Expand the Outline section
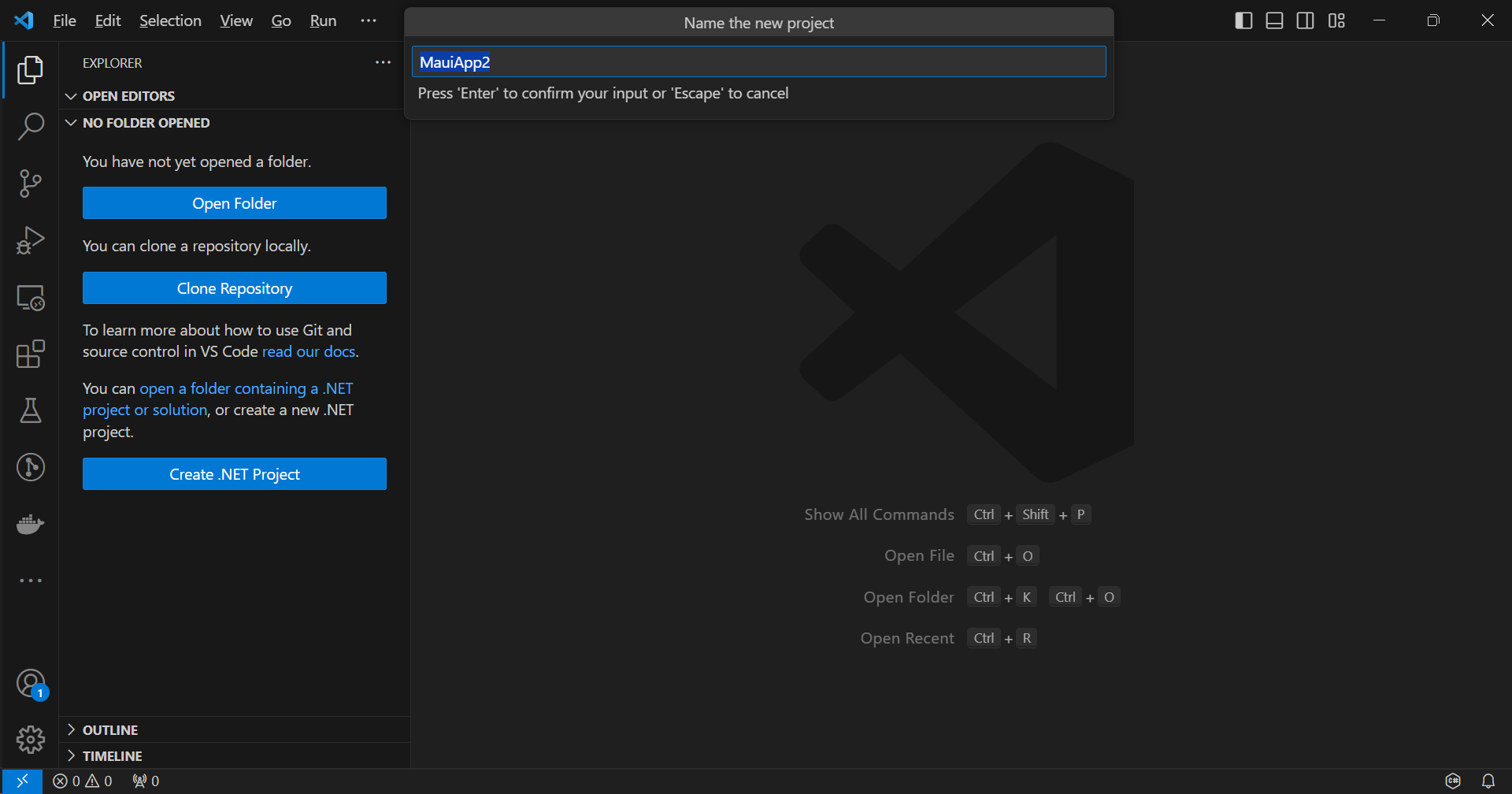This screenshot has height=794, width=1512. click(x=235, y=730)
